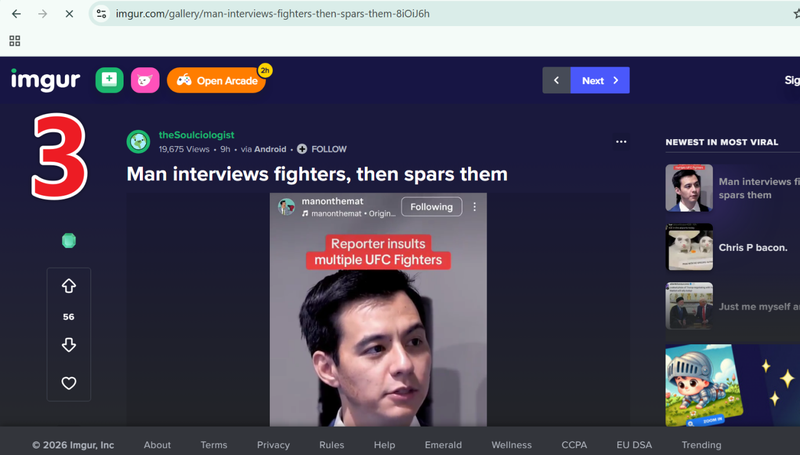The height and width of the screenshot is (455, 800).
Task: Click the post title 'Man interviews fighters'
Action: 317,174
